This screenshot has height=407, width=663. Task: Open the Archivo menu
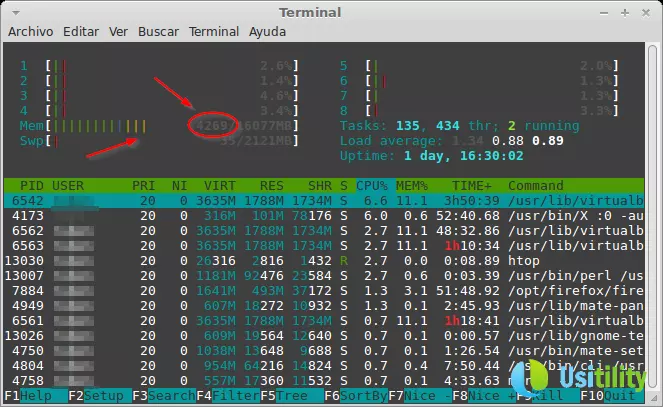[31, 32]
